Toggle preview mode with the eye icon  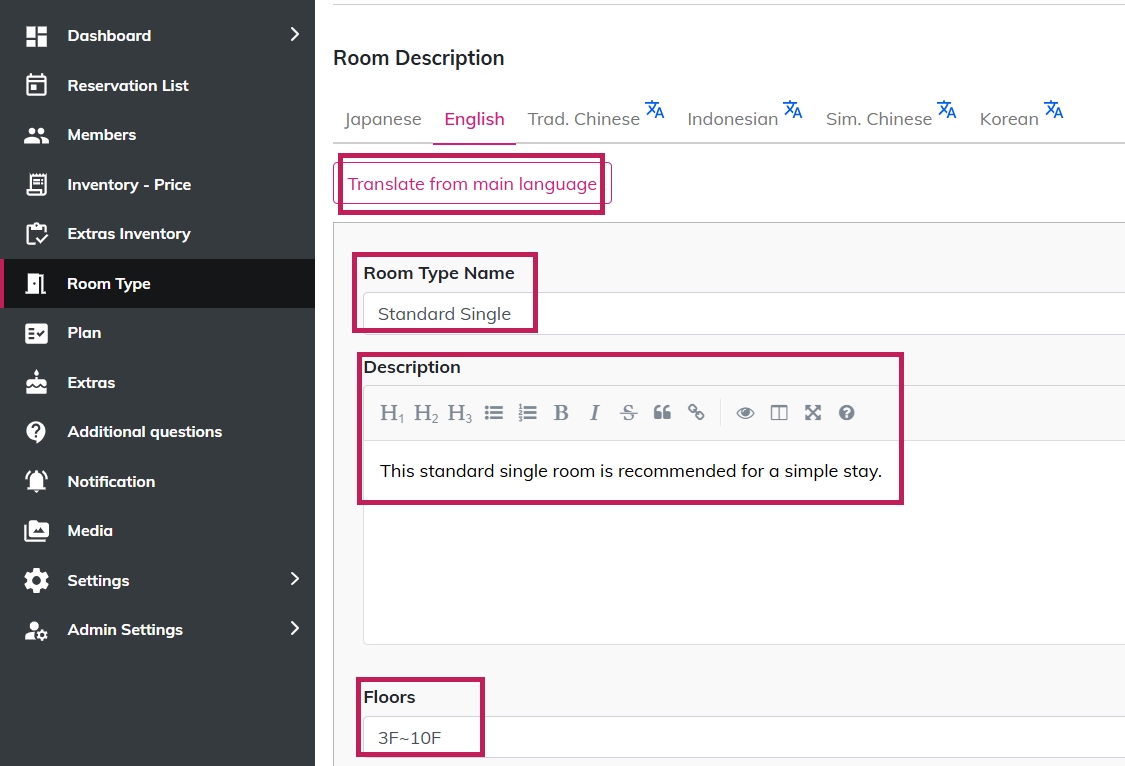(x=745, y=413)
